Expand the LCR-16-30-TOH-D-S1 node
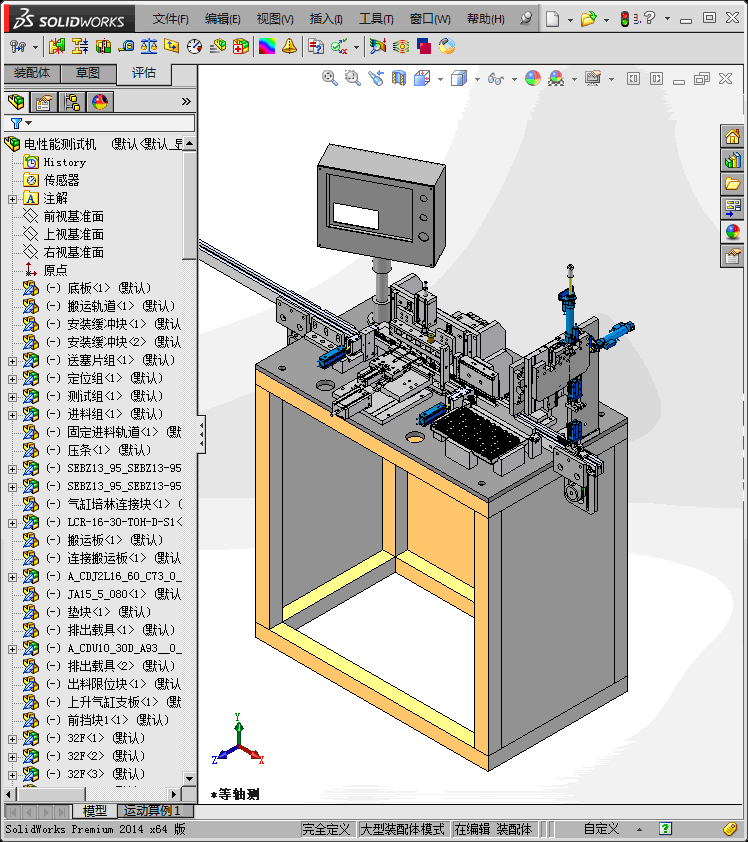The height and width of the screenshot is (842, 748). pos(12,523)
